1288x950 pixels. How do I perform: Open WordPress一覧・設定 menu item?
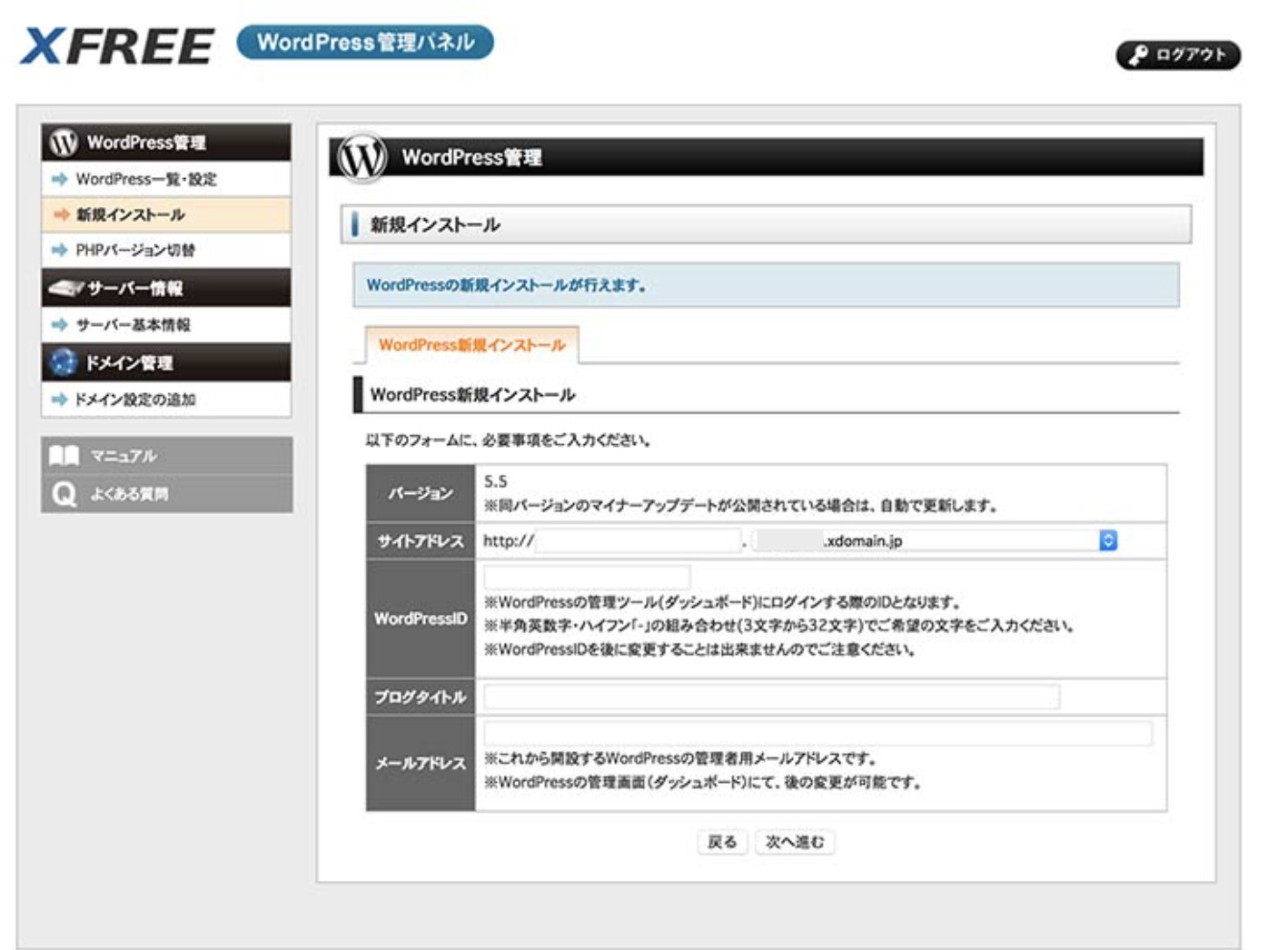coord(166,179)
